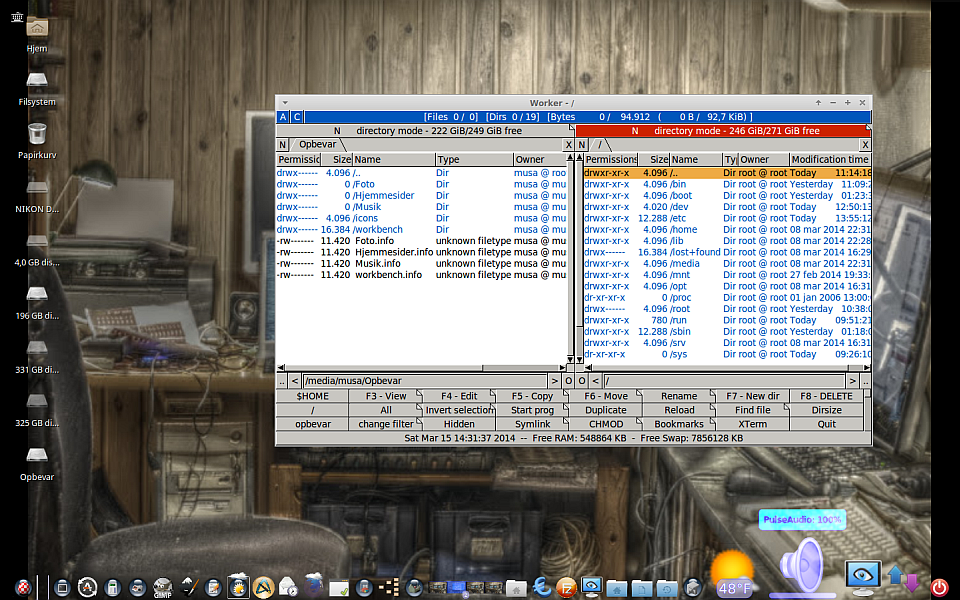Viewport: 960px width, 600px height.
Task: Select the '/' tab in the right panel
Action: (x=600, y=145)
